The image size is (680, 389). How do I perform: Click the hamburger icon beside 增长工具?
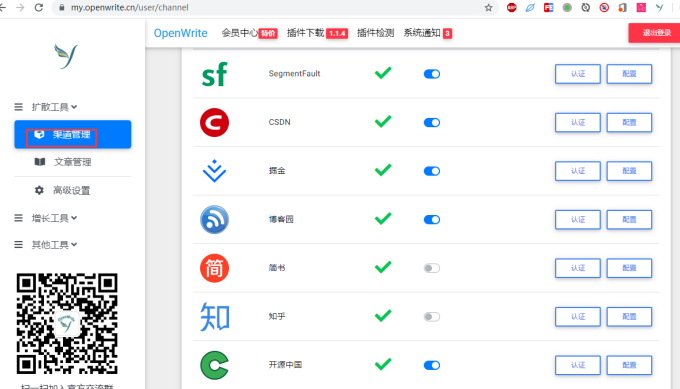pyautogui.click(x=18, y=218)
